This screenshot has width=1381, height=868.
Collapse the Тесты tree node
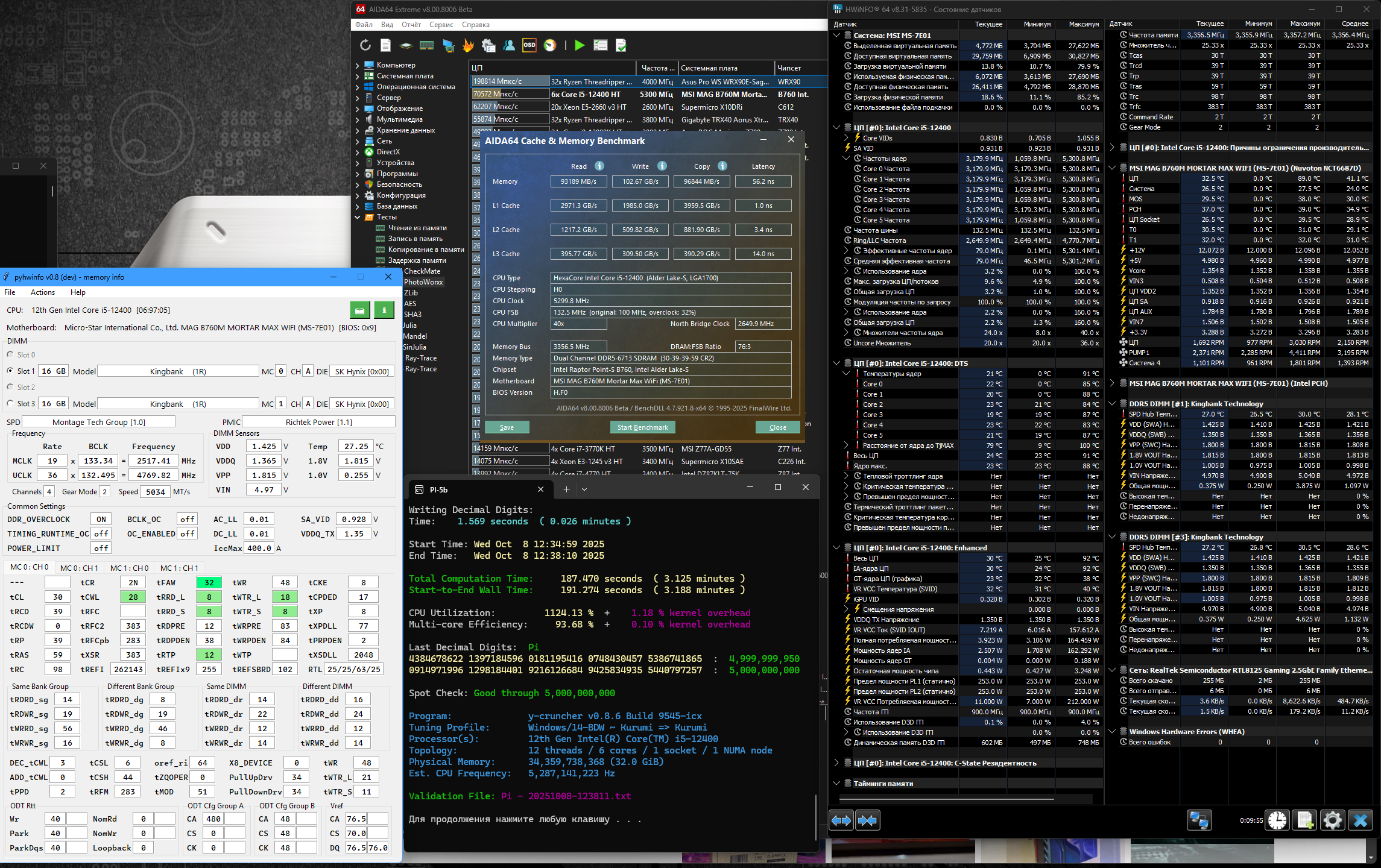(357, 217)
